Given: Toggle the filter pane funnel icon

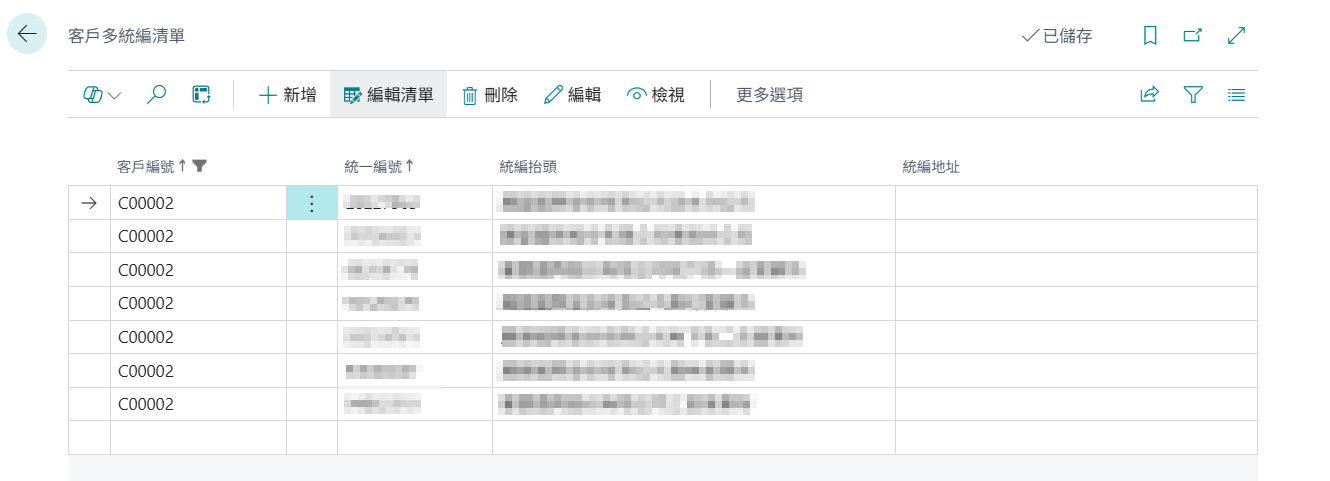Looking at the screenshot, I should pyautogui.click(x=1193, y=95).
